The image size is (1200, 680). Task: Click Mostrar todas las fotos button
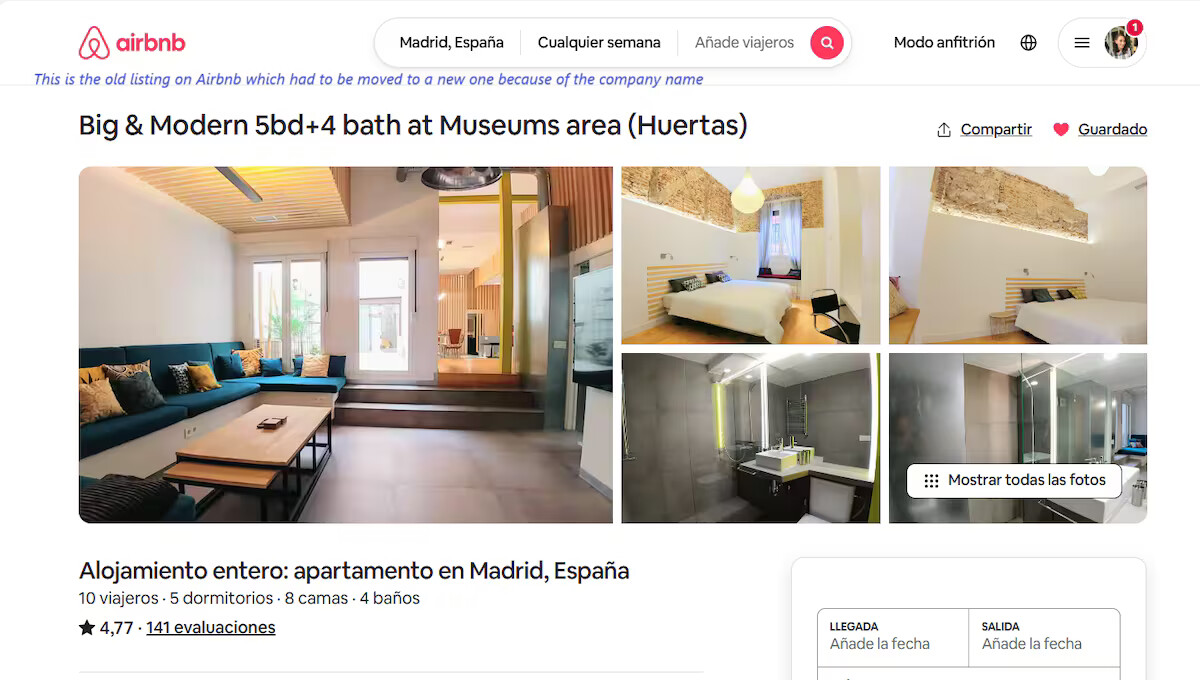click(1014, 481)
